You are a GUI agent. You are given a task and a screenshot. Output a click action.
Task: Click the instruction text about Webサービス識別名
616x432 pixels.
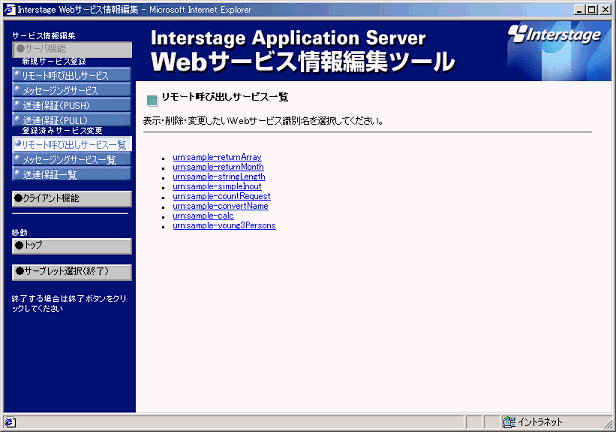pos(263,121)
